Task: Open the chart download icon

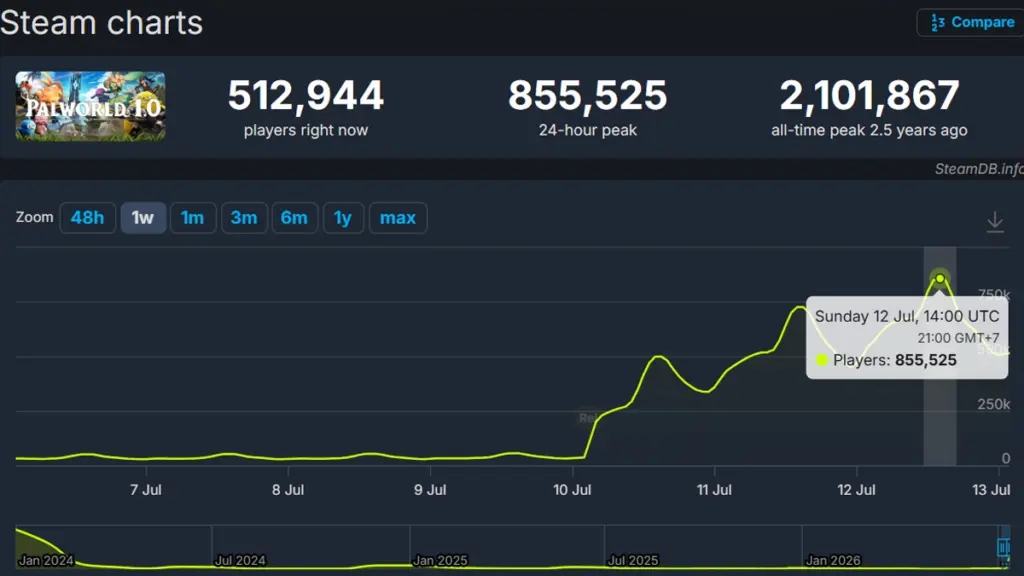Action: pos(995,221)
